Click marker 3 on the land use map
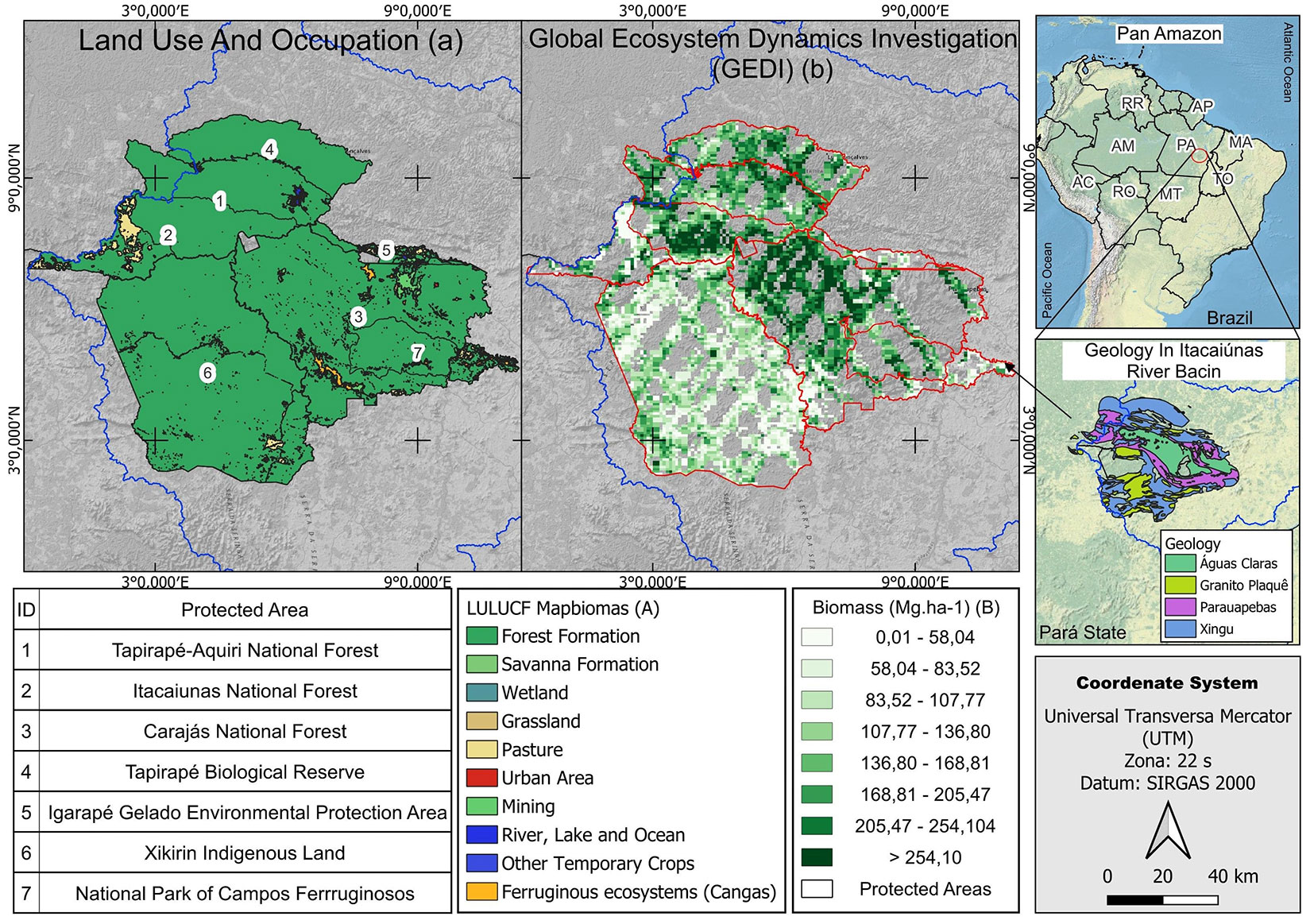1314x924 pixels. [358, 317]
